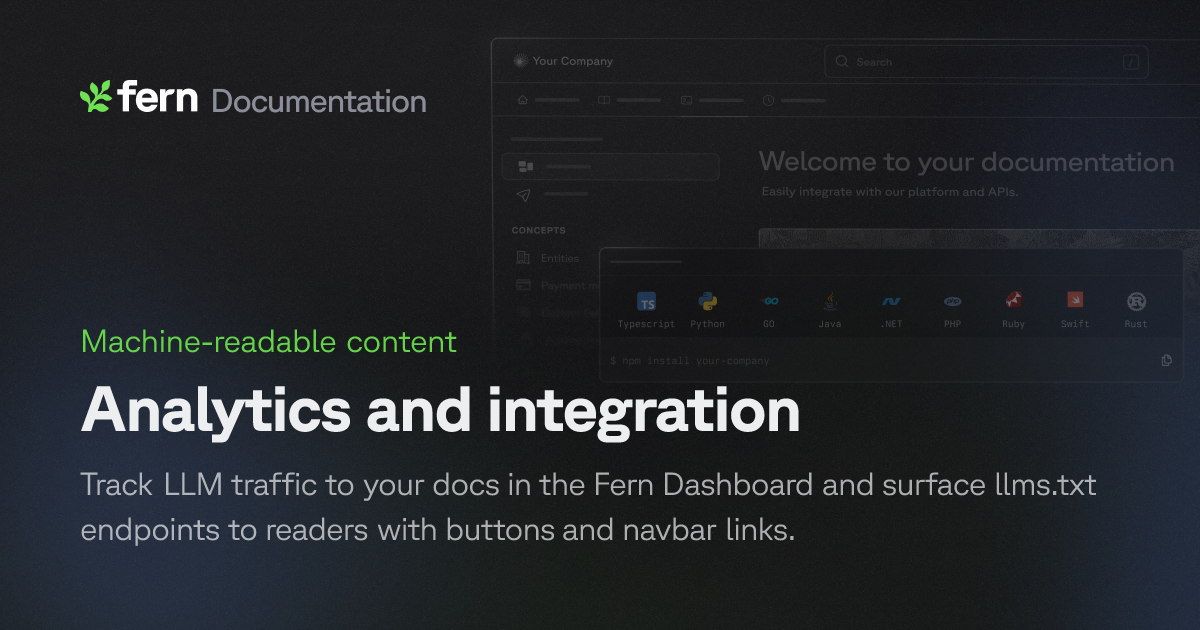
Task: Click the Analytics and integration title
Action: point(440,410)
